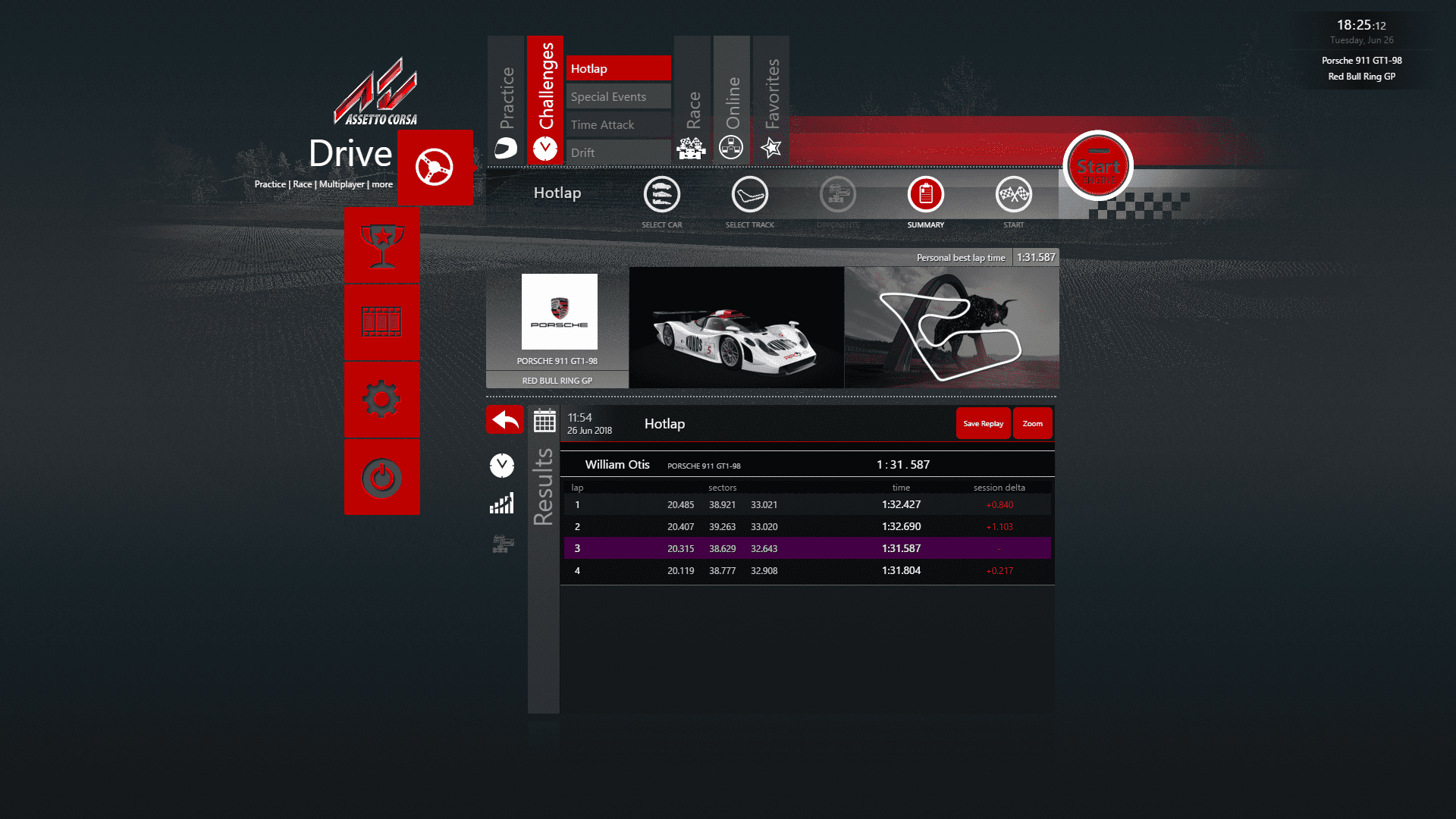This screenshot has width=1456, height=819.
Task: Select the Challenges stopwatch icon
Action: point(544,149)
